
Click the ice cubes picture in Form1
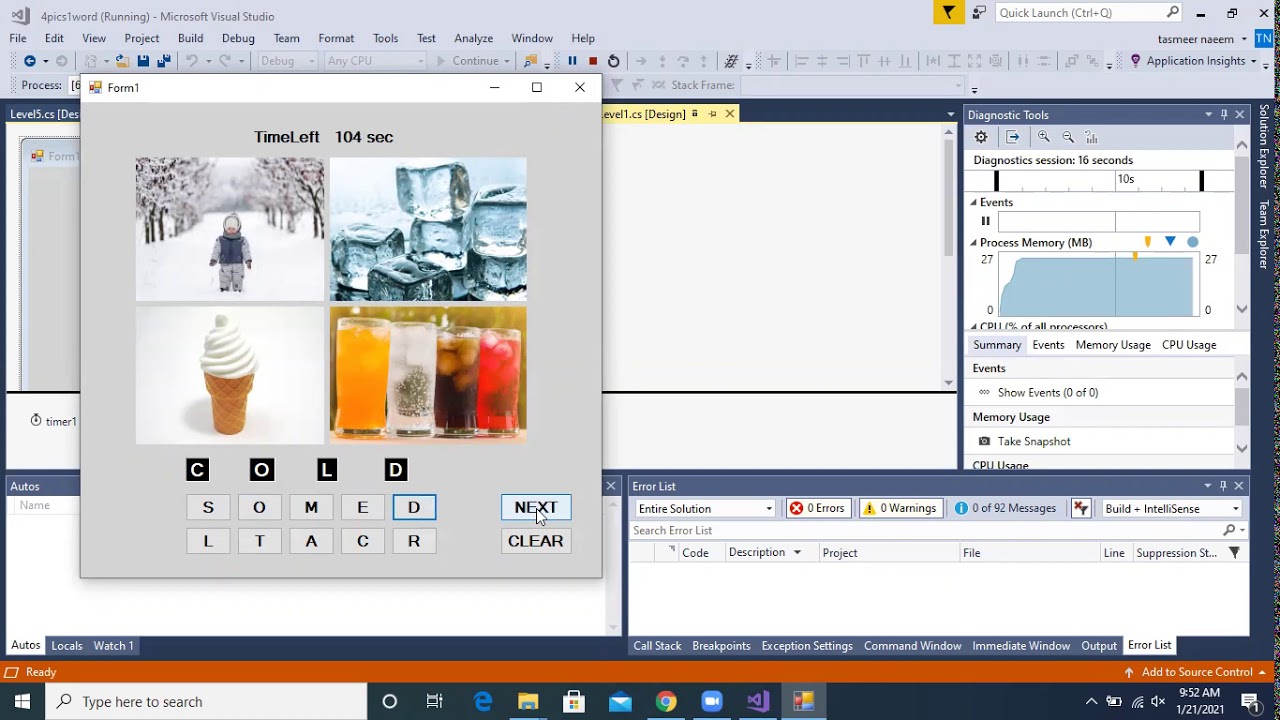click(x=428, y=229)
